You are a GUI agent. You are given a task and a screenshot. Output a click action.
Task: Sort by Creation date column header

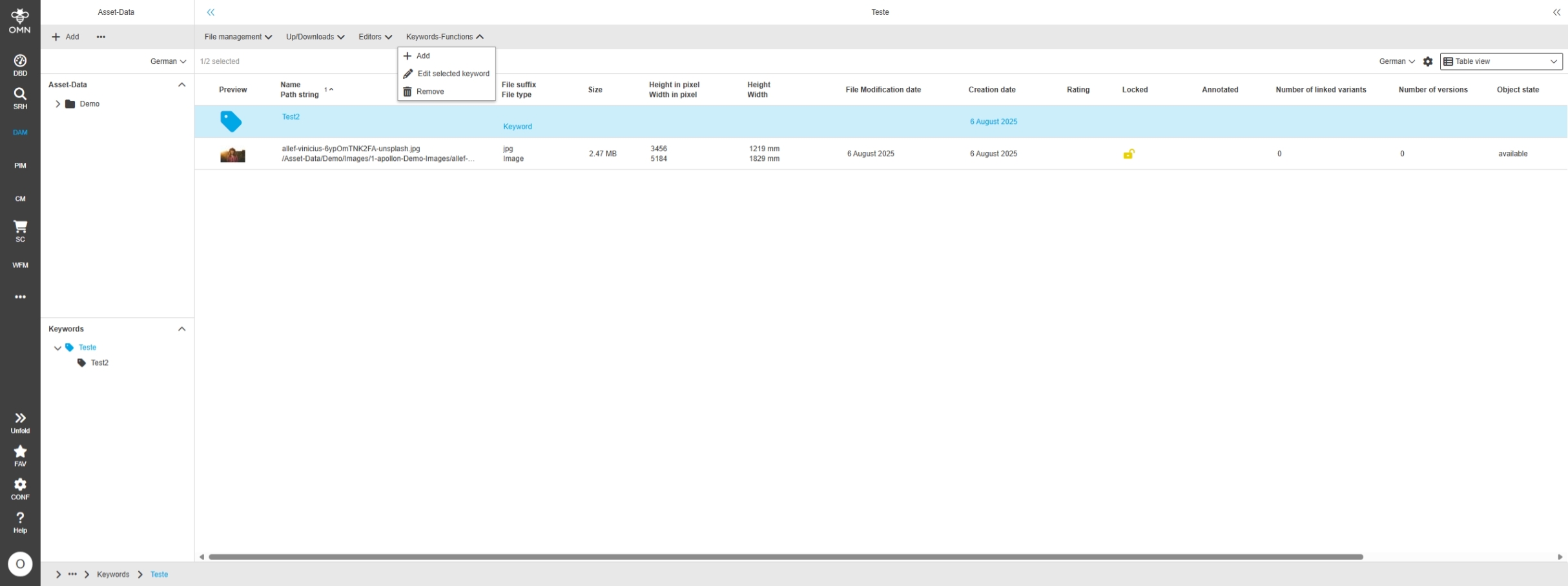992,90
